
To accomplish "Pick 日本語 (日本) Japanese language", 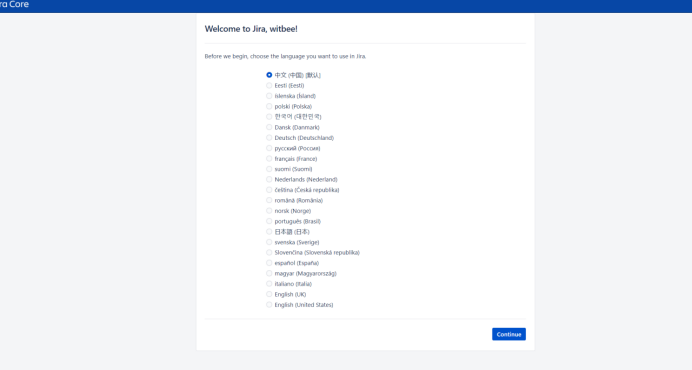I will 269,232.
